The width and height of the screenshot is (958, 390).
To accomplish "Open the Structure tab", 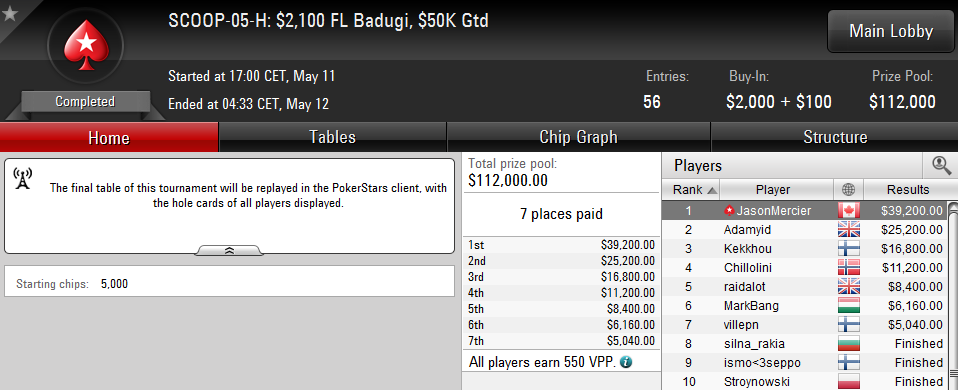I will [x=835, y=137].
